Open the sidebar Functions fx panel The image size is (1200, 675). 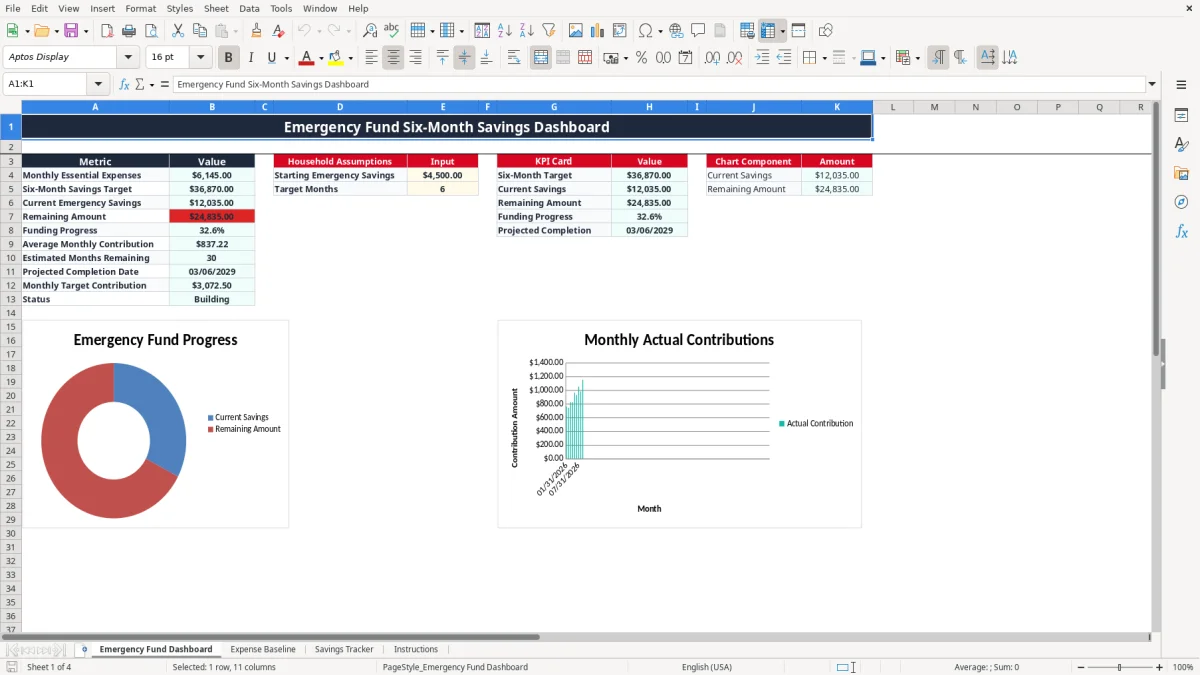(x=1181, y=231)
